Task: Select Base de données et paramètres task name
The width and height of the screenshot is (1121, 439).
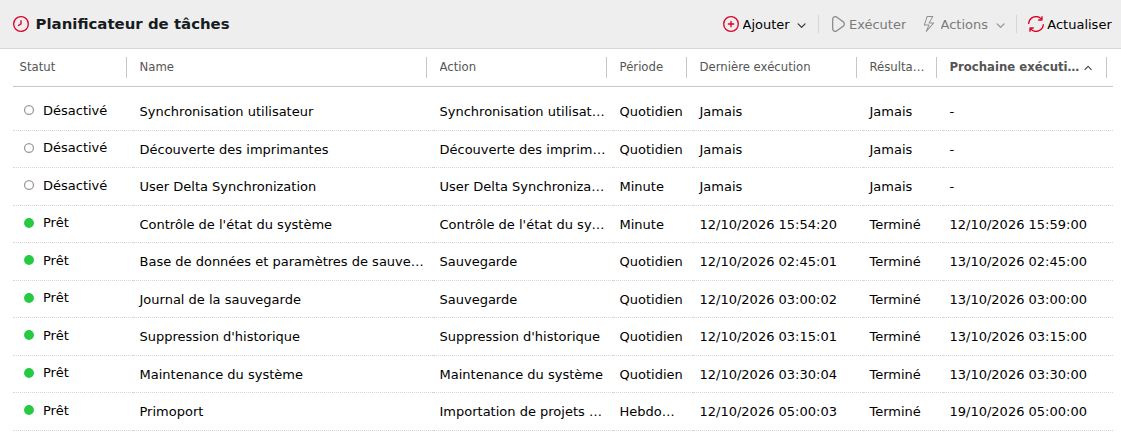Action: coord(282,262)
